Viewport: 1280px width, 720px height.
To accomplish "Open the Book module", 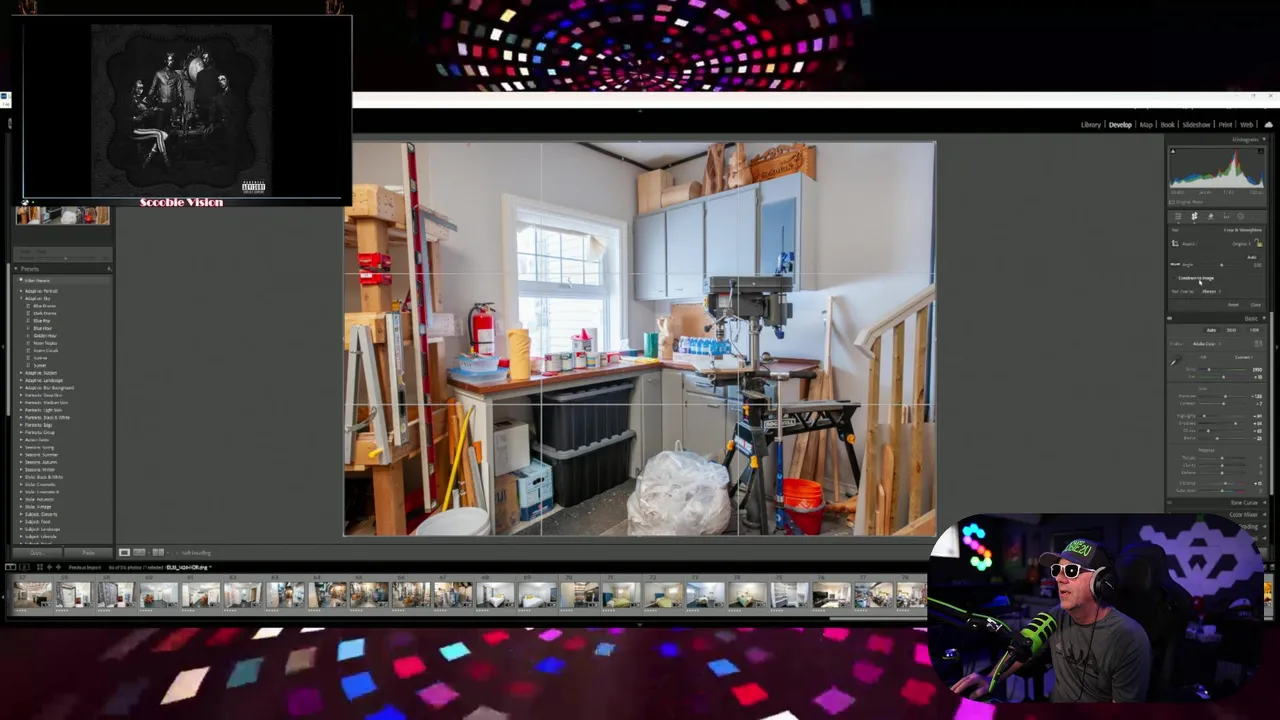I will point(1167,125).
